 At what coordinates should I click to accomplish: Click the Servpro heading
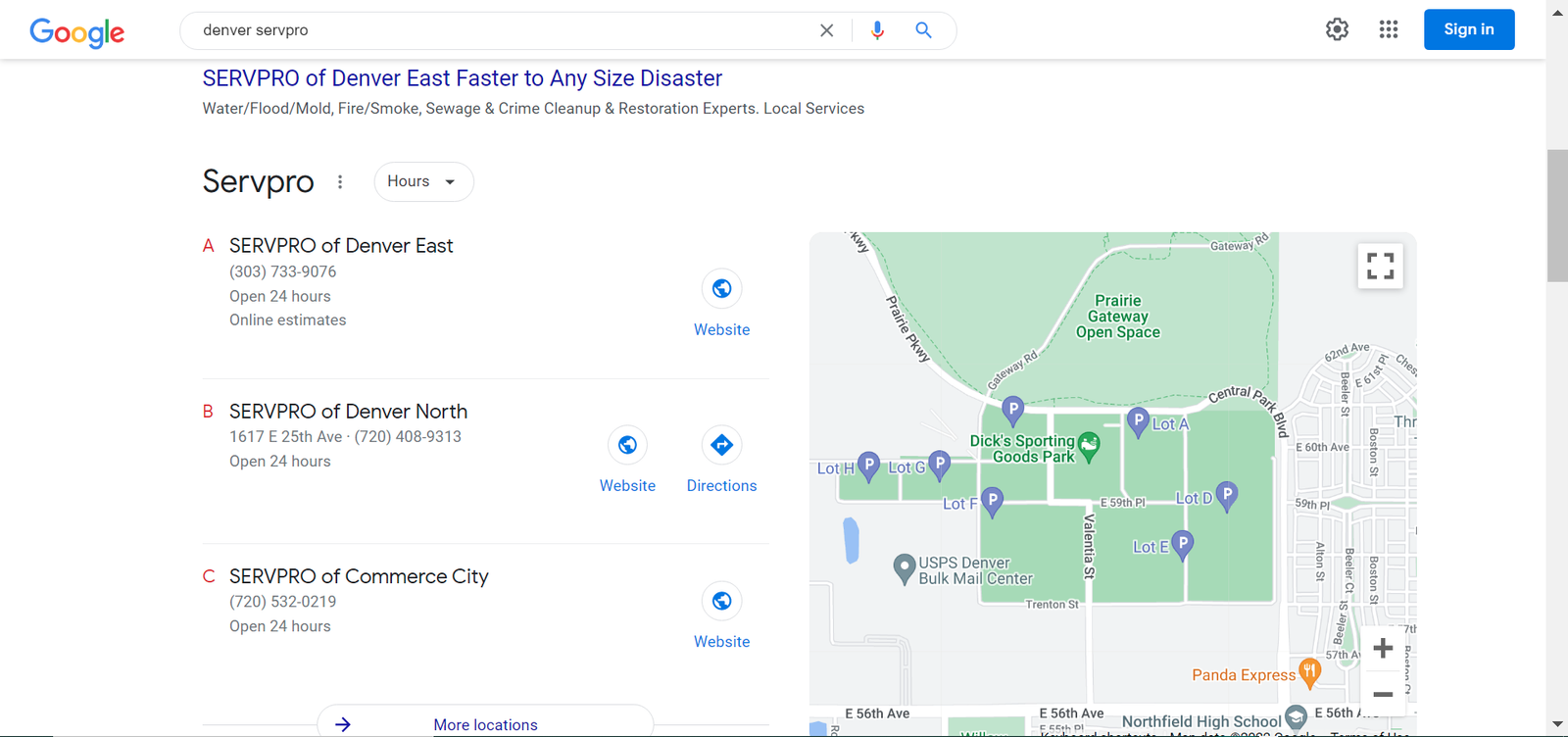258,181
